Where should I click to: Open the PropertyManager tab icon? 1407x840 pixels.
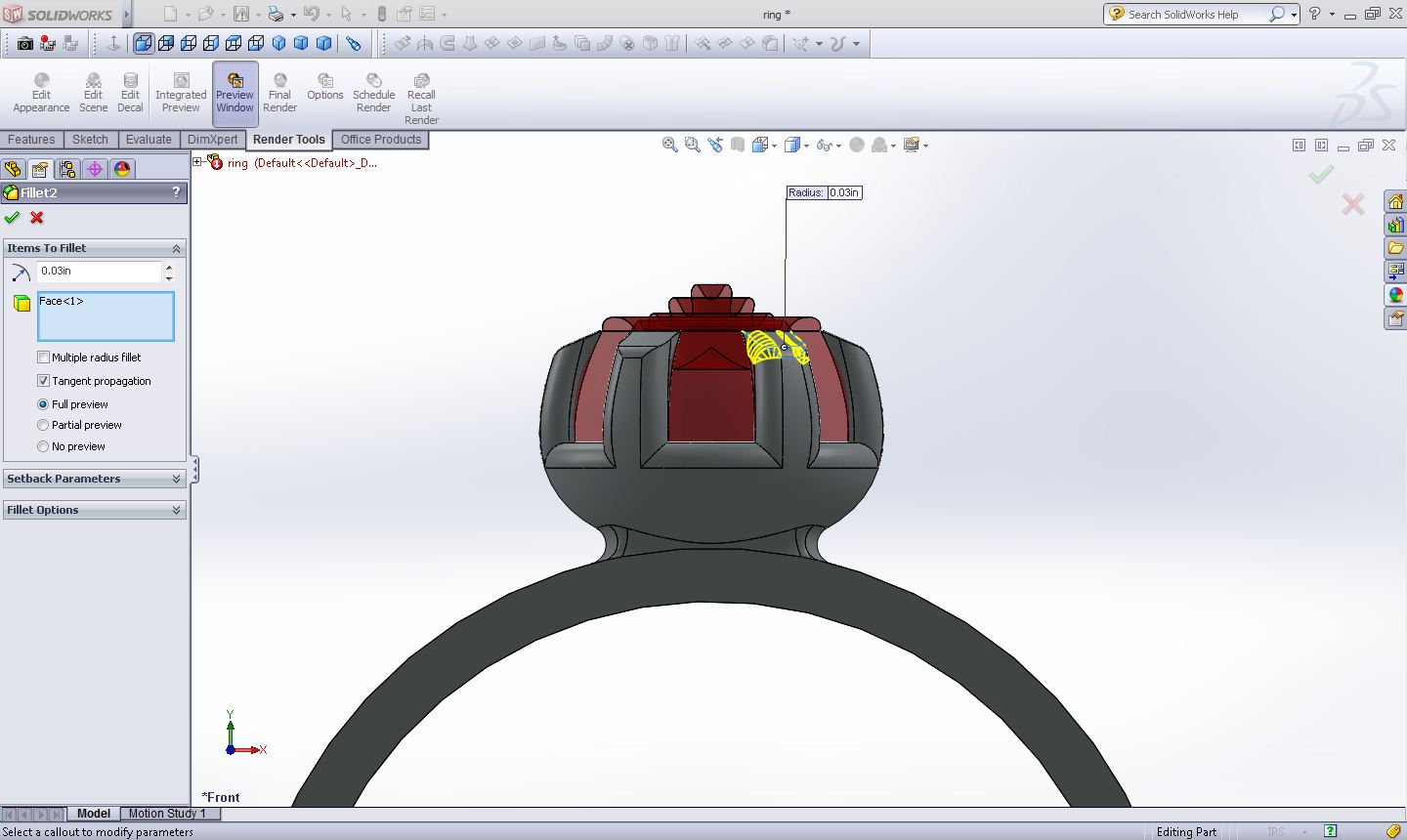pos(40,169)
